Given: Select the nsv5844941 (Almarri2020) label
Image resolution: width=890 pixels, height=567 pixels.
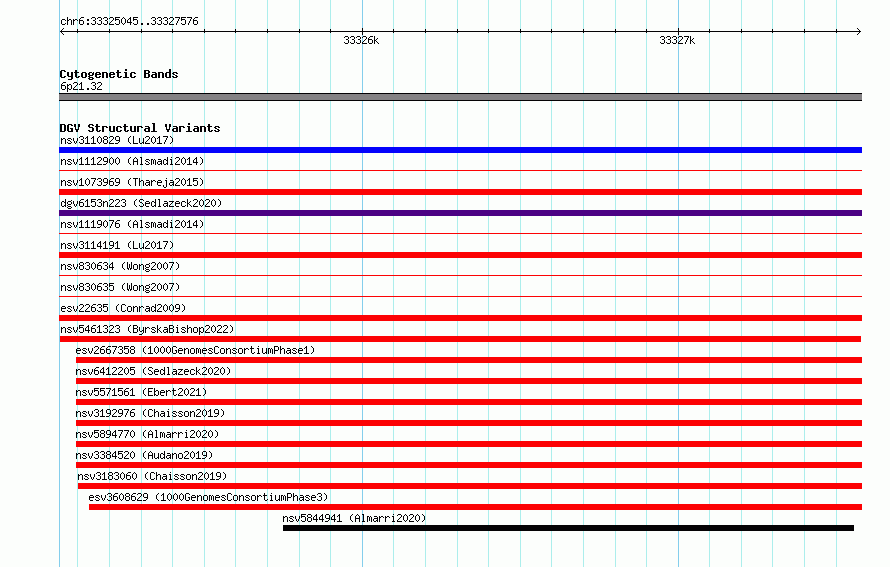Looking at the screenshot, I should tap(354, 518).
